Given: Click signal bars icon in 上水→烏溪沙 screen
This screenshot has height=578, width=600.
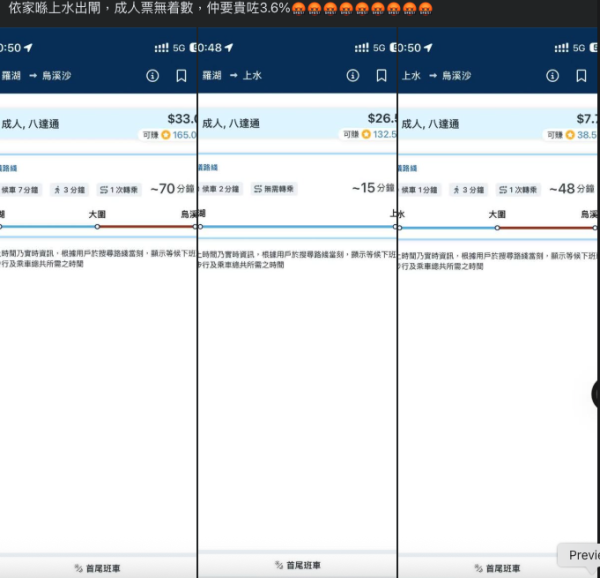Looking at the screenshot, I should [562, 48].
